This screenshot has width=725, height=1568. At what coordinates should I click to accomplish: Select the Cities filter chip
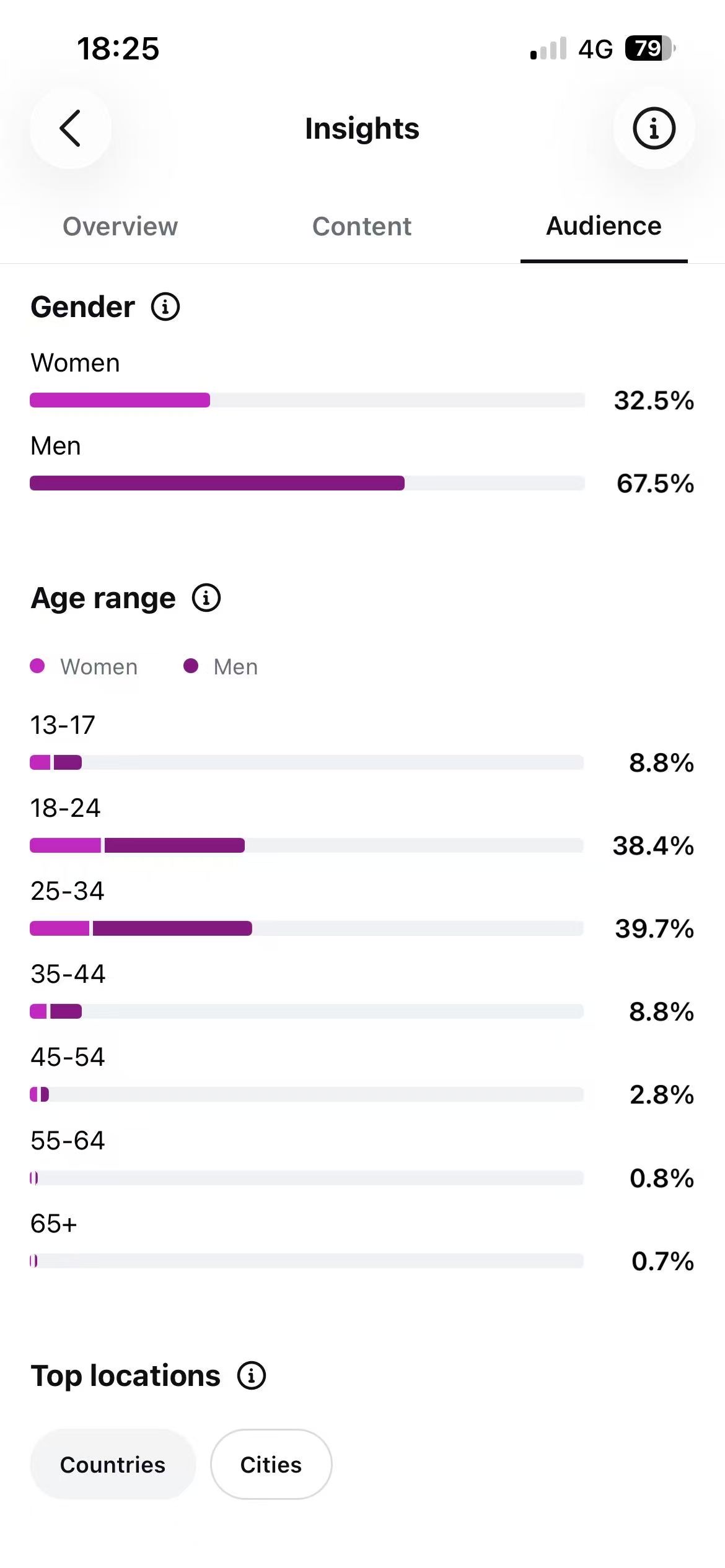(x=271, y=1465)
